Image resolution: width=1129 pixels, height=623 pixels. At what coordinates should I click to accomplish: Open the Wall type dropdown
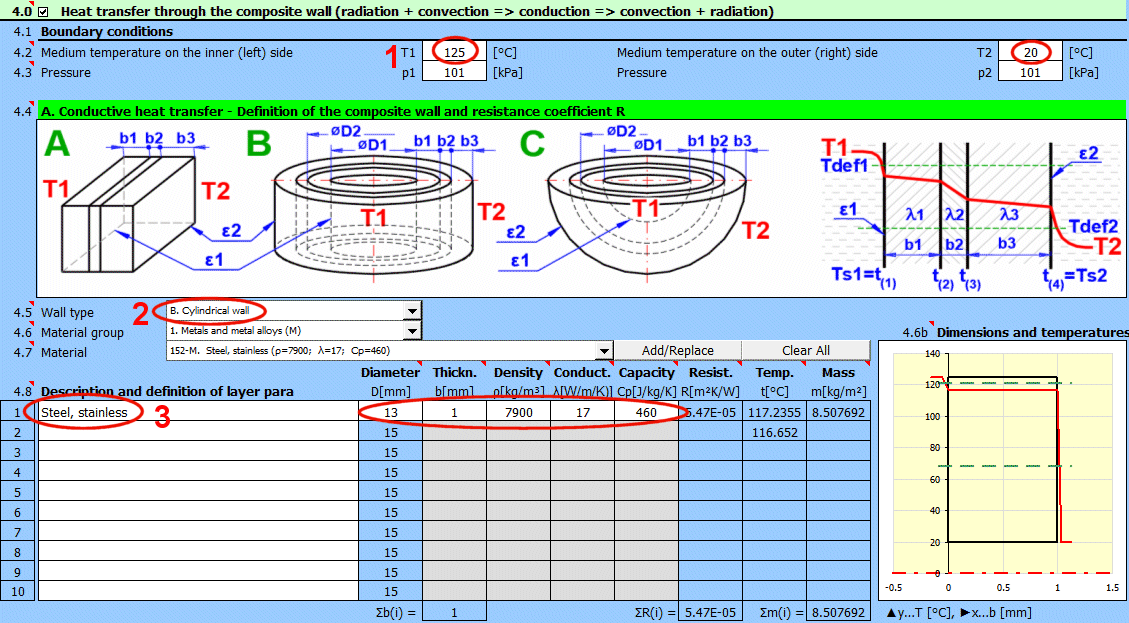[x=412, y=312]
